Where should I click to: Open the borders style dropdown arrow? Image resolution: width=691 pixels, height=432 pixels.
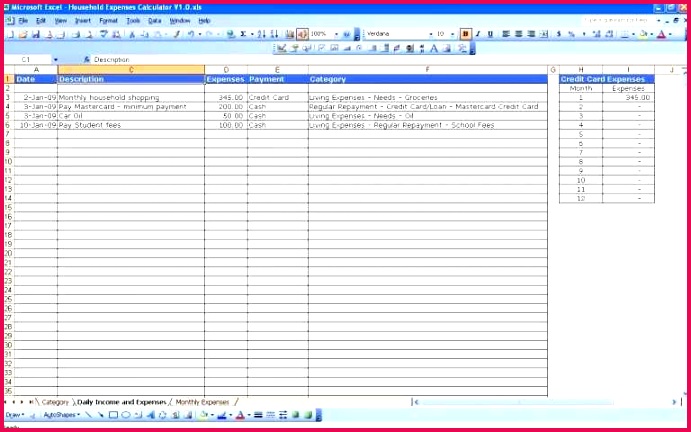(633, 34)
